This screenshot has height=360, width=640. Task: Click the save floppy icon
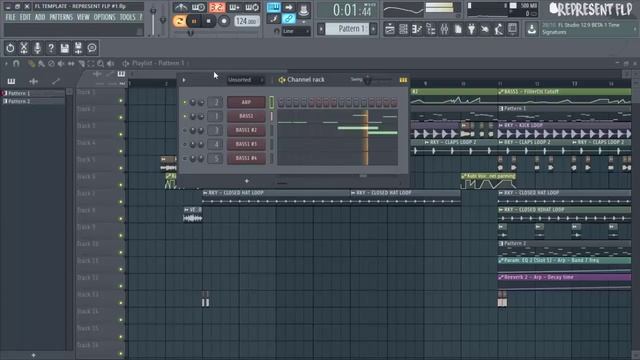point(64,48)
